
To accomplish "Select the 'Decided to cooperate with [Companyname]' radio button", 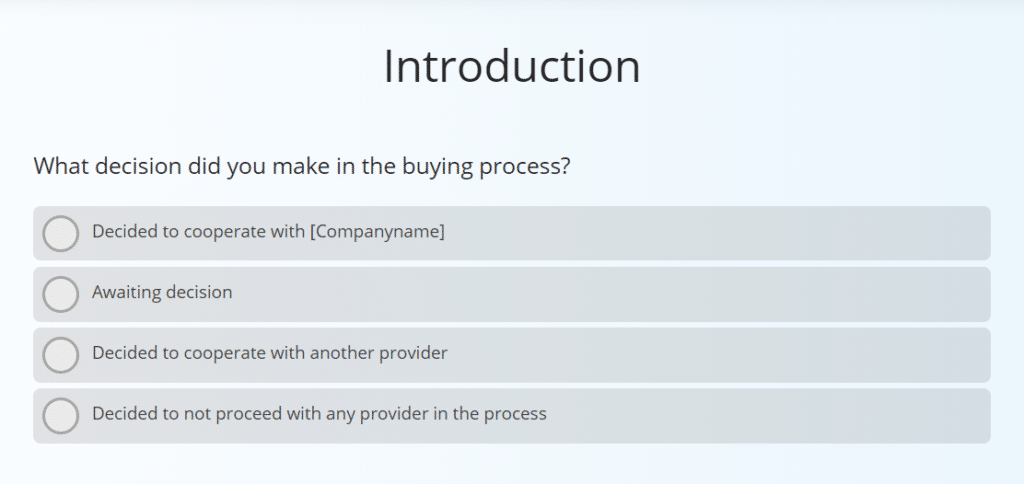I will tap(61, 233).
